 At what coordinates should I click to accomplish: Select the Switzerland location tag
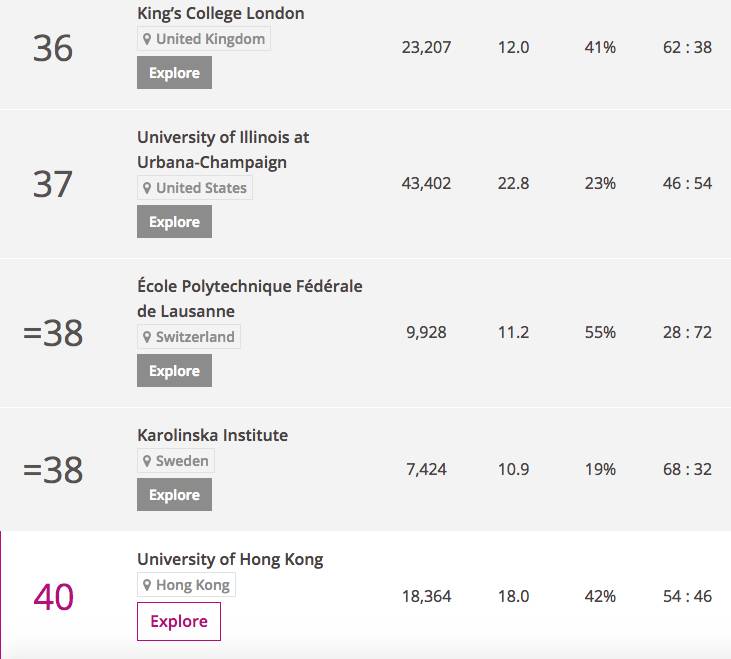(189, 337)
